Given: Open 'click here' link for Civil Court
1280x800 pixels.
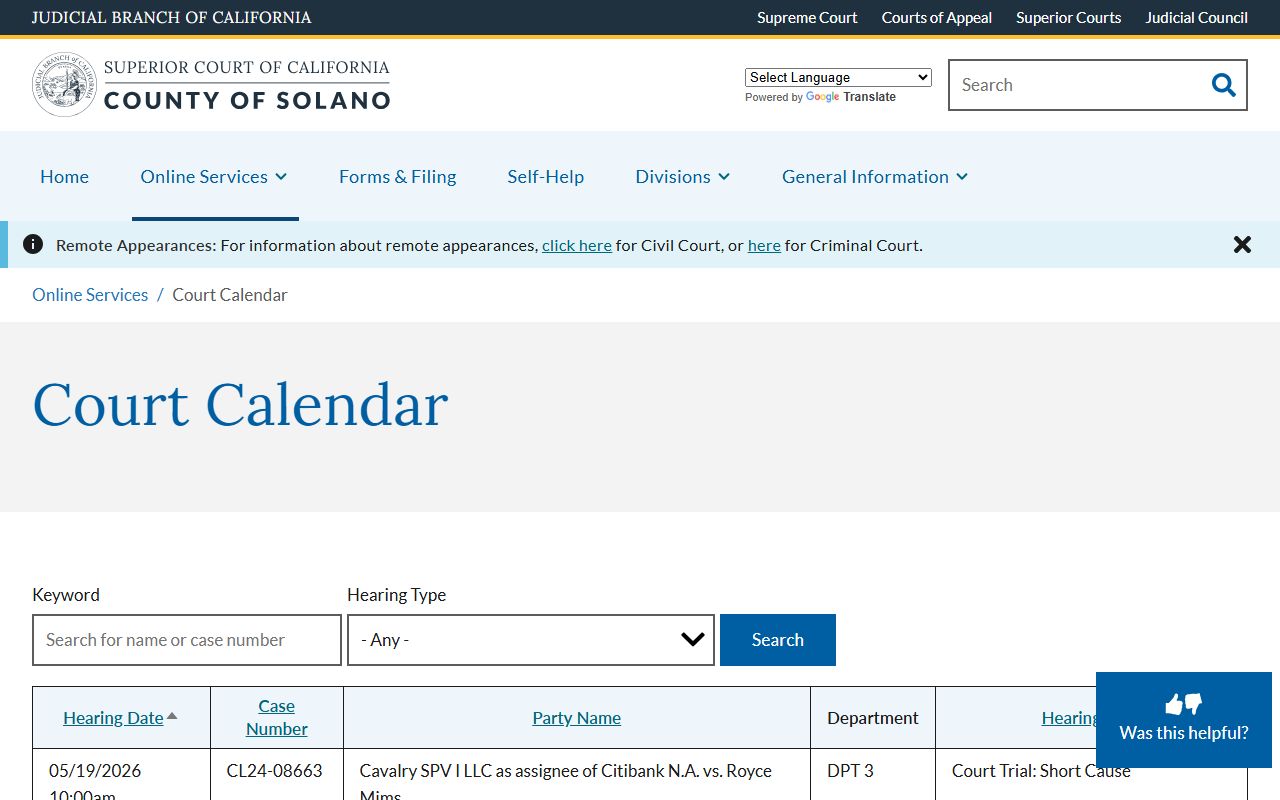Looking at the screenshot, I should pyautogui.click(x=577, y=245).
